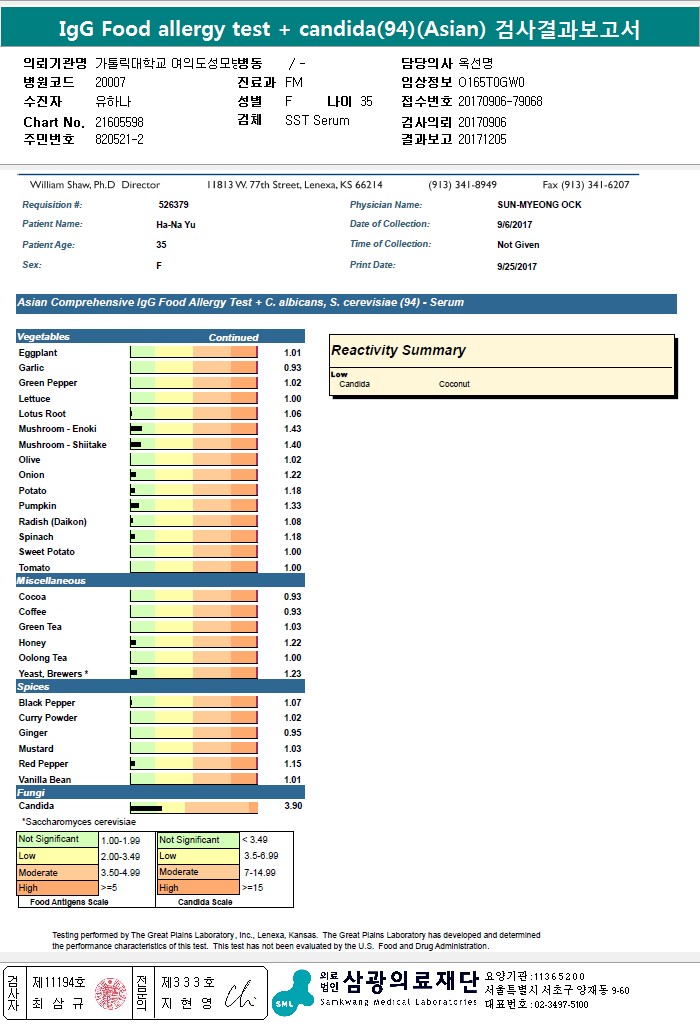Viewport: 700px width, 1031px height.
Task: Click the red circular seal stamp
Action: coord(109,993)
